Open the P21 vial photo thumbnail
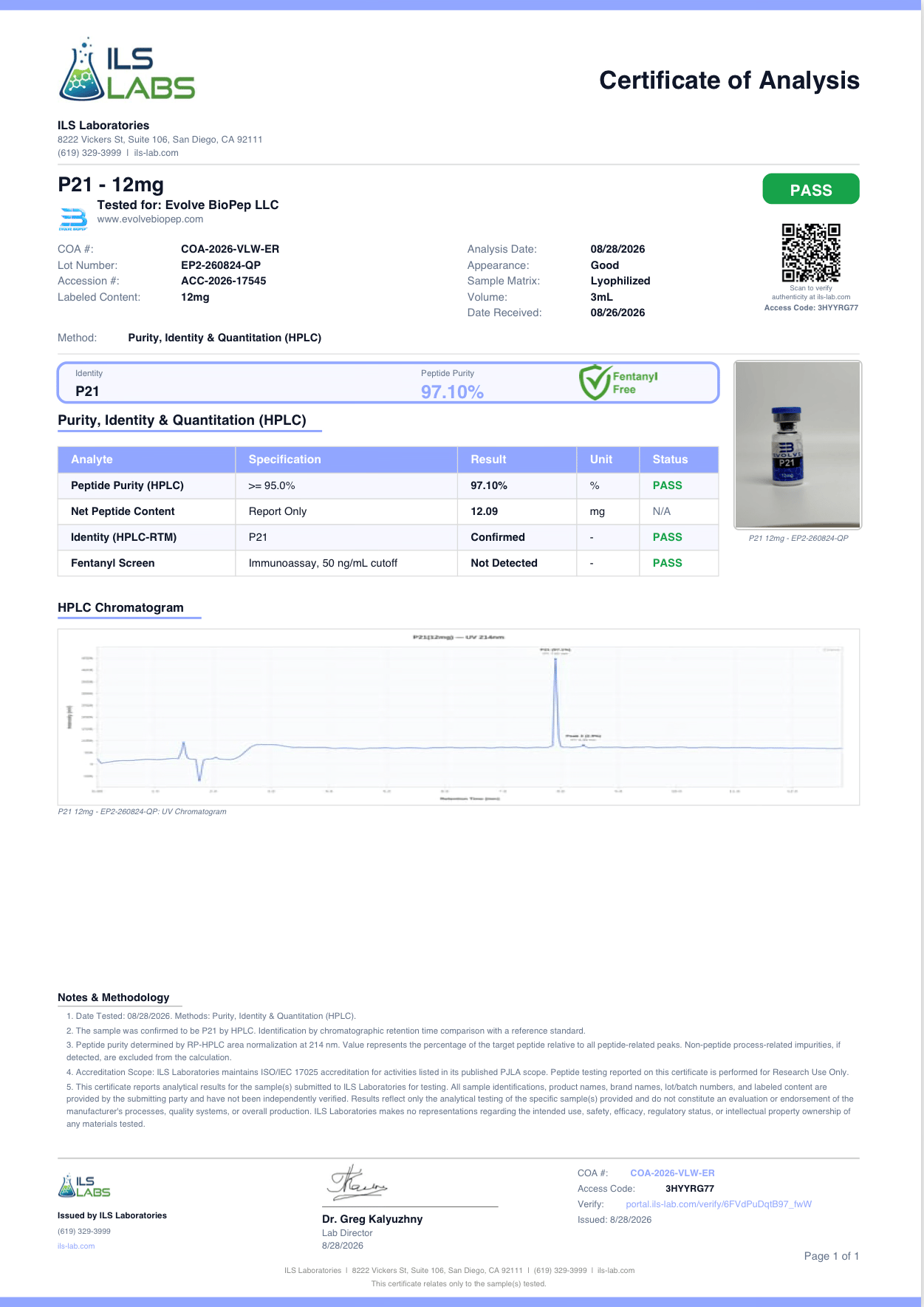Viewport: 924px width, 1307px height. [x=798, y=445]
